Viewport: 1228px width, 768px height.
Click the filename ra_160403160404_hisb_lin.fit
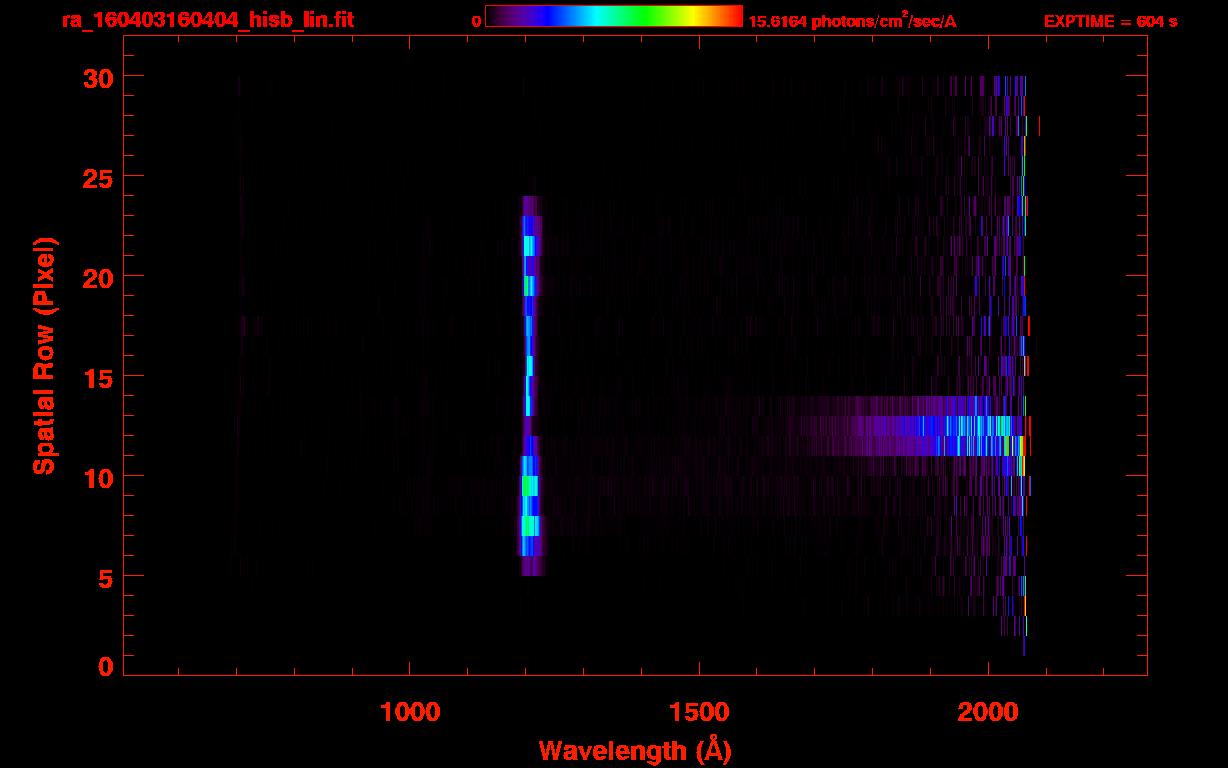tap(206, 19)
